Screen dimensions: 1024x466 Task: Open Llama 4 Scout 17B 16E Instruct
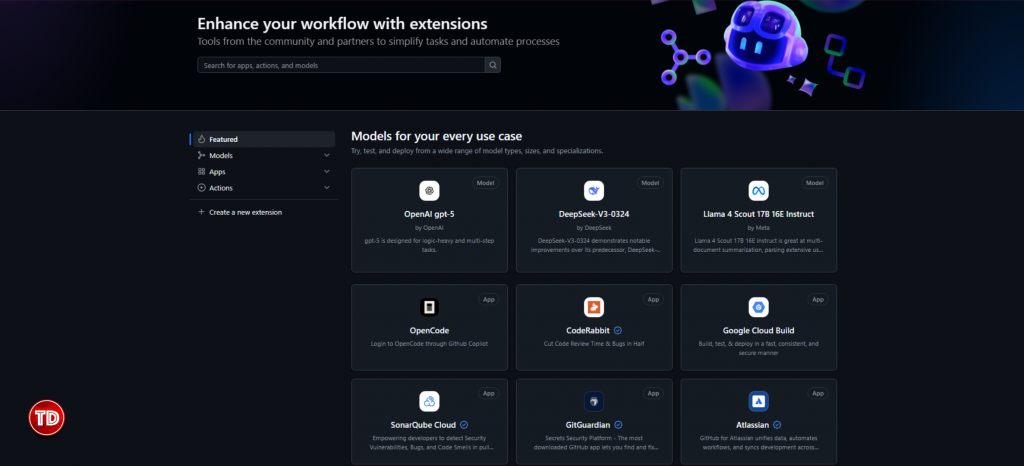758,214
